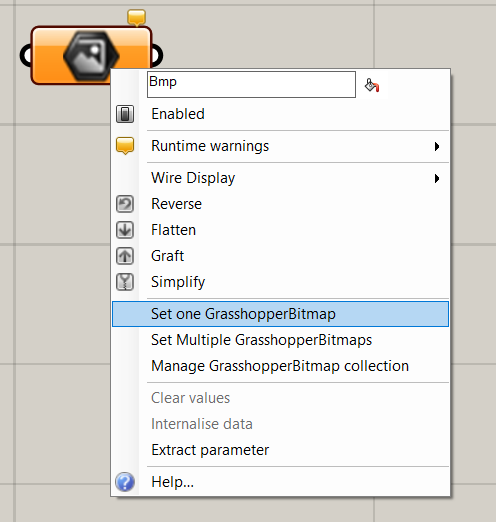The width and height of the screenshot is (496, 522).
Task: Click the Bmp name text field
Action: tap(251, 84)
